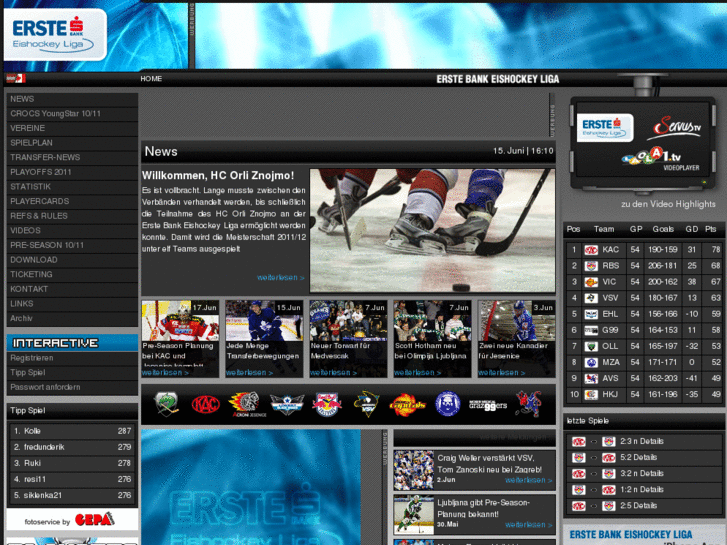
Task: Click the G99 crest in the standings table
Action: pyautogui.click(x=591, y=330)
